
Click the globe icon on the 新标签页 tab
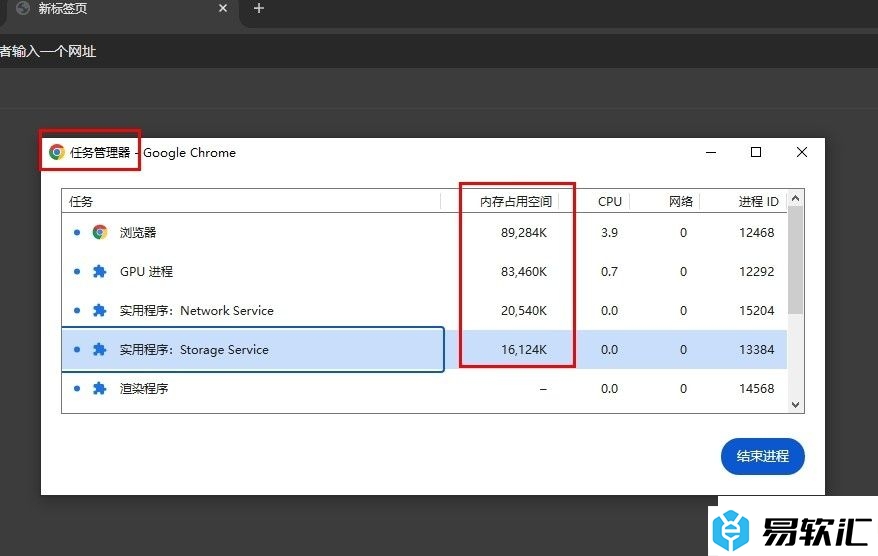[22, 8]
